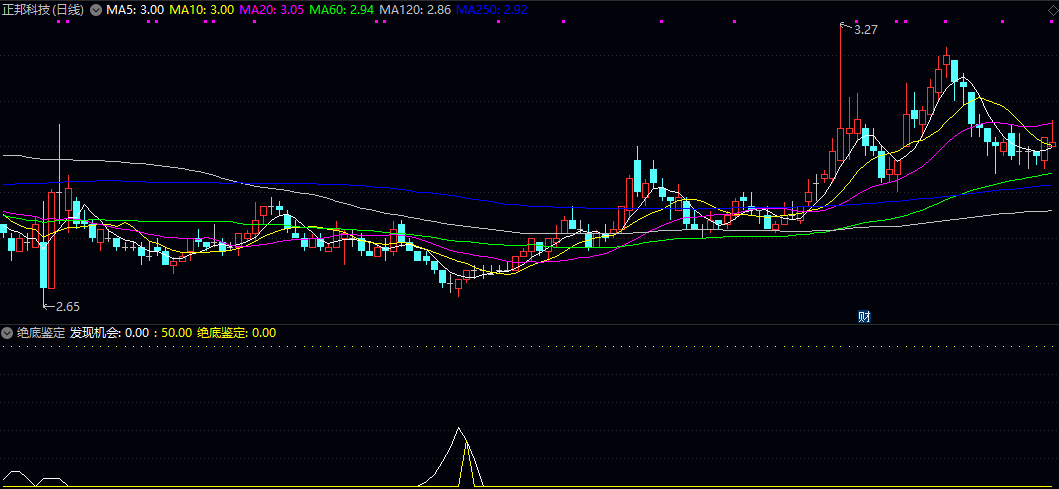
Task: Select the MA10: 3.00 label
Action: point(201,10)
